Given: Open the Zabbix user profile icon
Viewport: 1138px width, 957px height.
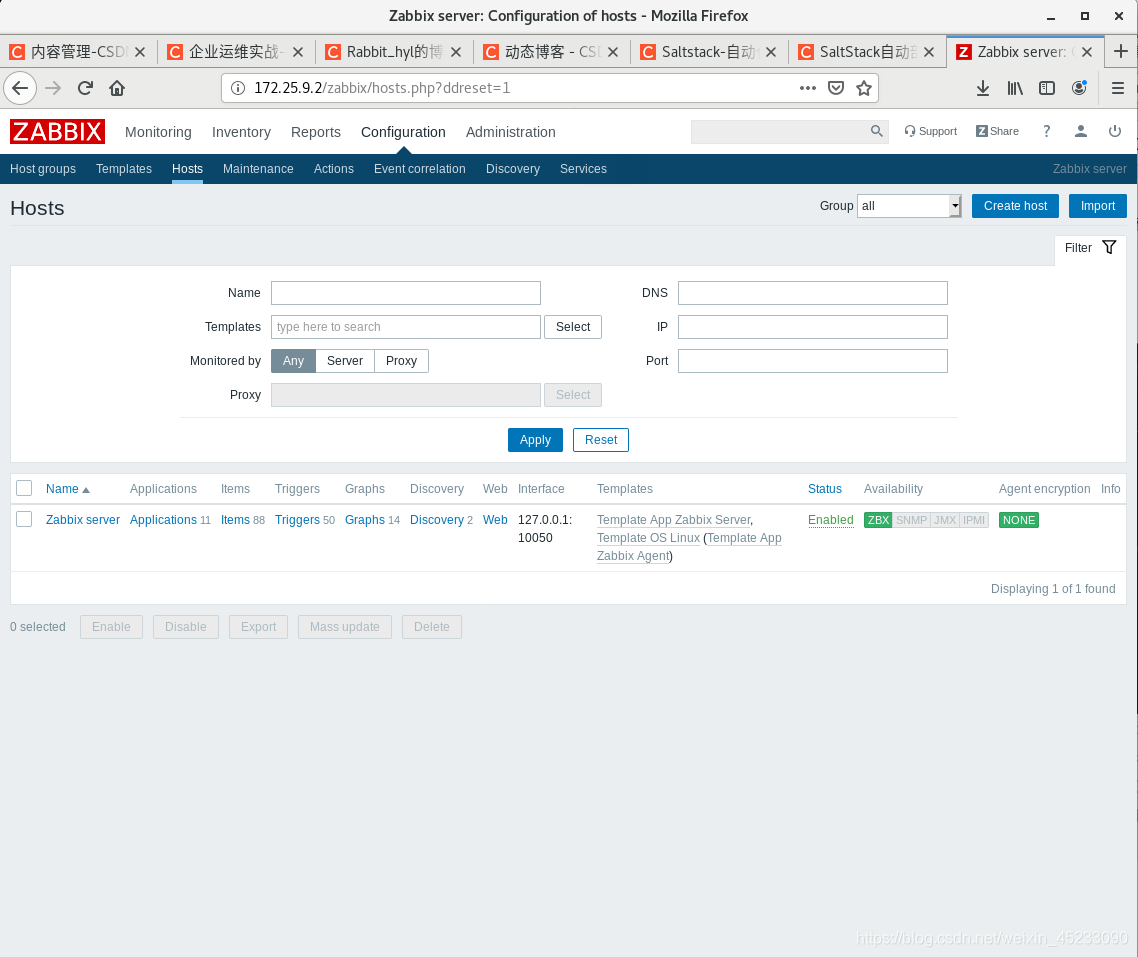Looking at the screenshot, I should (1081, 131).
